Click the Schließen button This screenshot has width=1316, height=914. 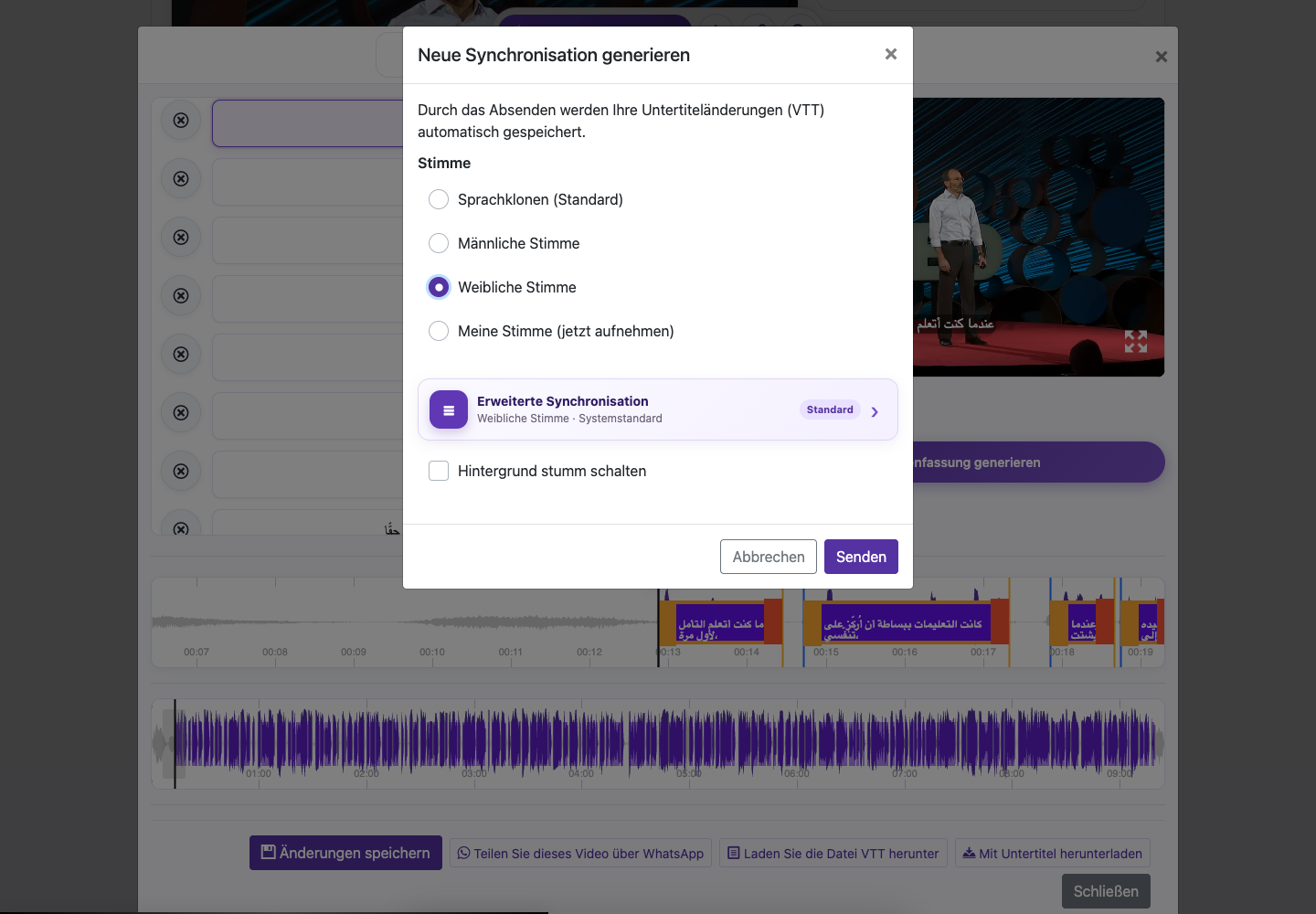tap(1106, 891)
